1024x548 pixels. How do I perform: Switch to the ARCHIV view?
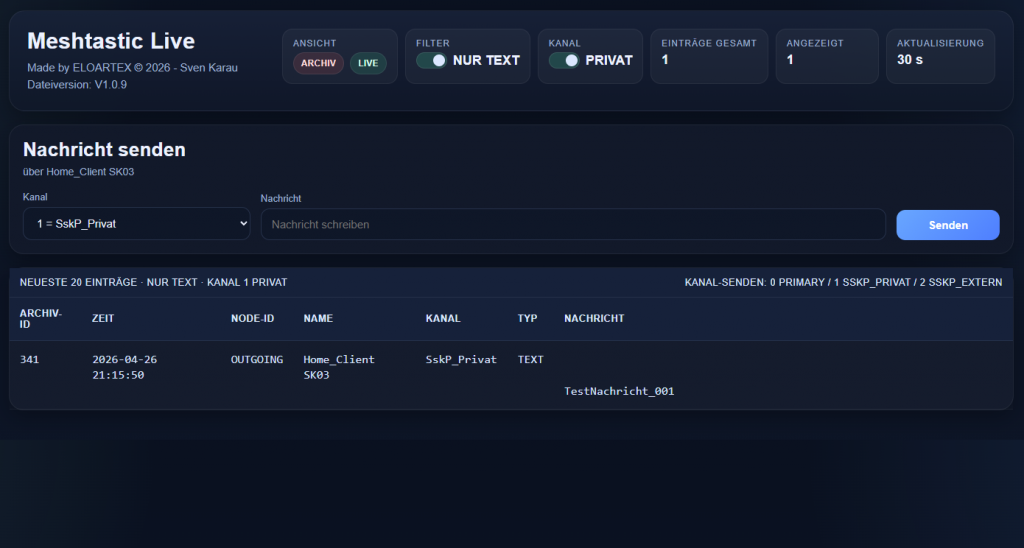(x=318, y=63)
